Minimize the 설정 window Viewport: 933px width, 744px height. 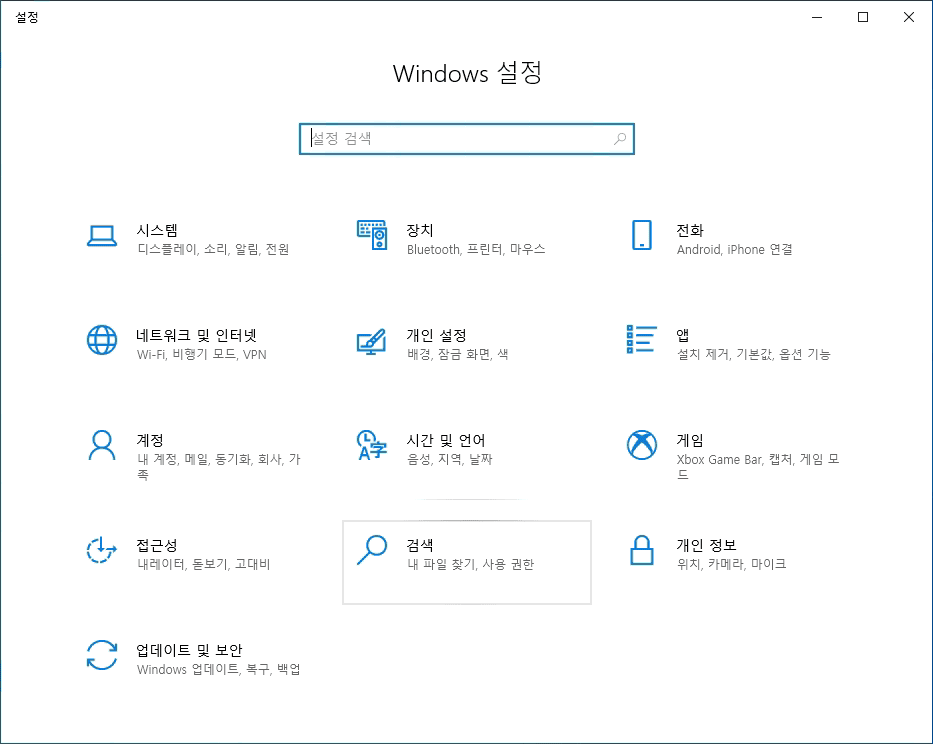point(817,17)
